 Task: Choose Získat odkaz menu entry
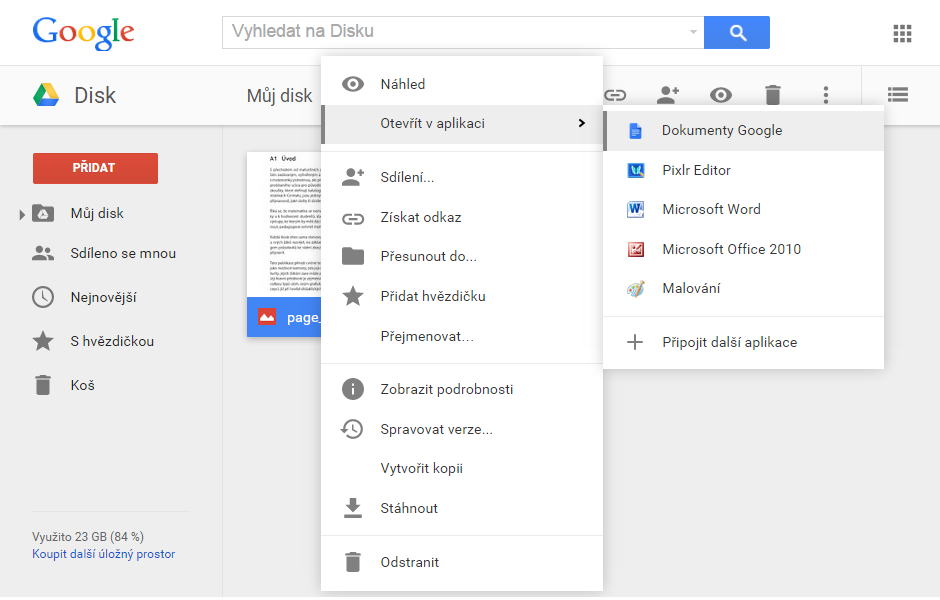462,218
